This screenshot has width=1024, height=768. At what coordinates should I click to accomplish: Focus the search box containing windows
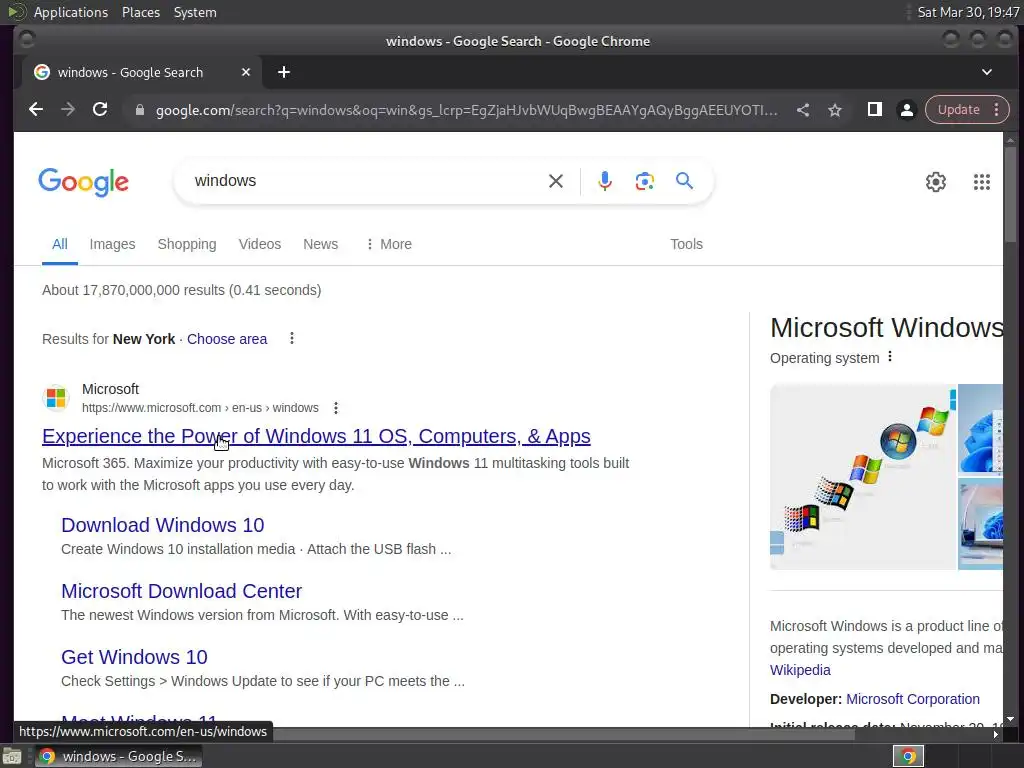point(366,181)
